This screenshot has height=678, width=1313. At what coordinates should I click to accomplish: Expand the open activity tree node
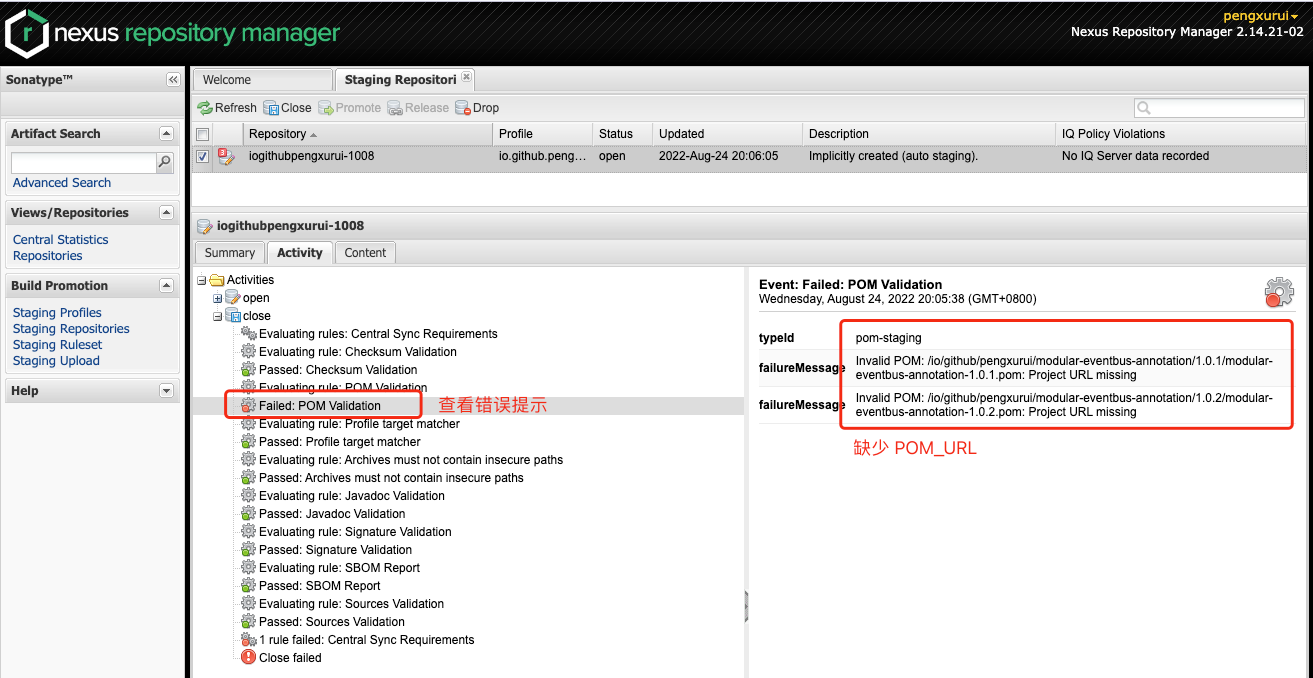coord(218,298)
